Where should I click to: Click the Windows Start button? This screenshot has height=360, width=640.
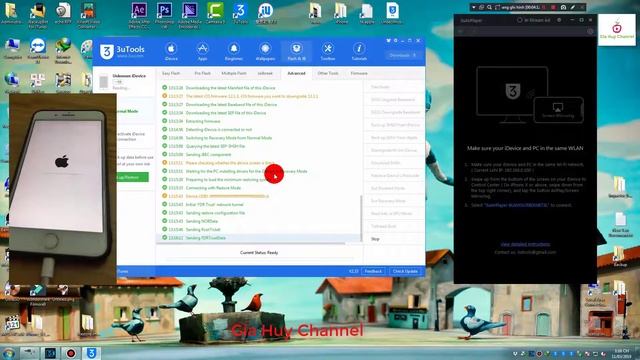coord(8,353)
